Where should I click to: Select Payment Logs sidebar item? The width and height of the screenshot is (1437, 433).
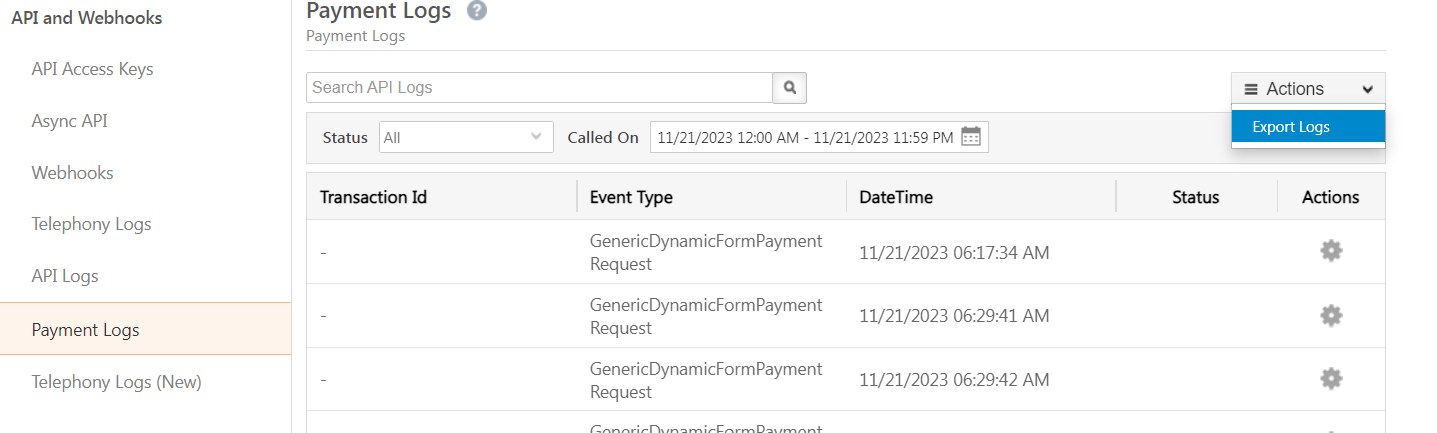pyautogui.click(x=85, y=329)
